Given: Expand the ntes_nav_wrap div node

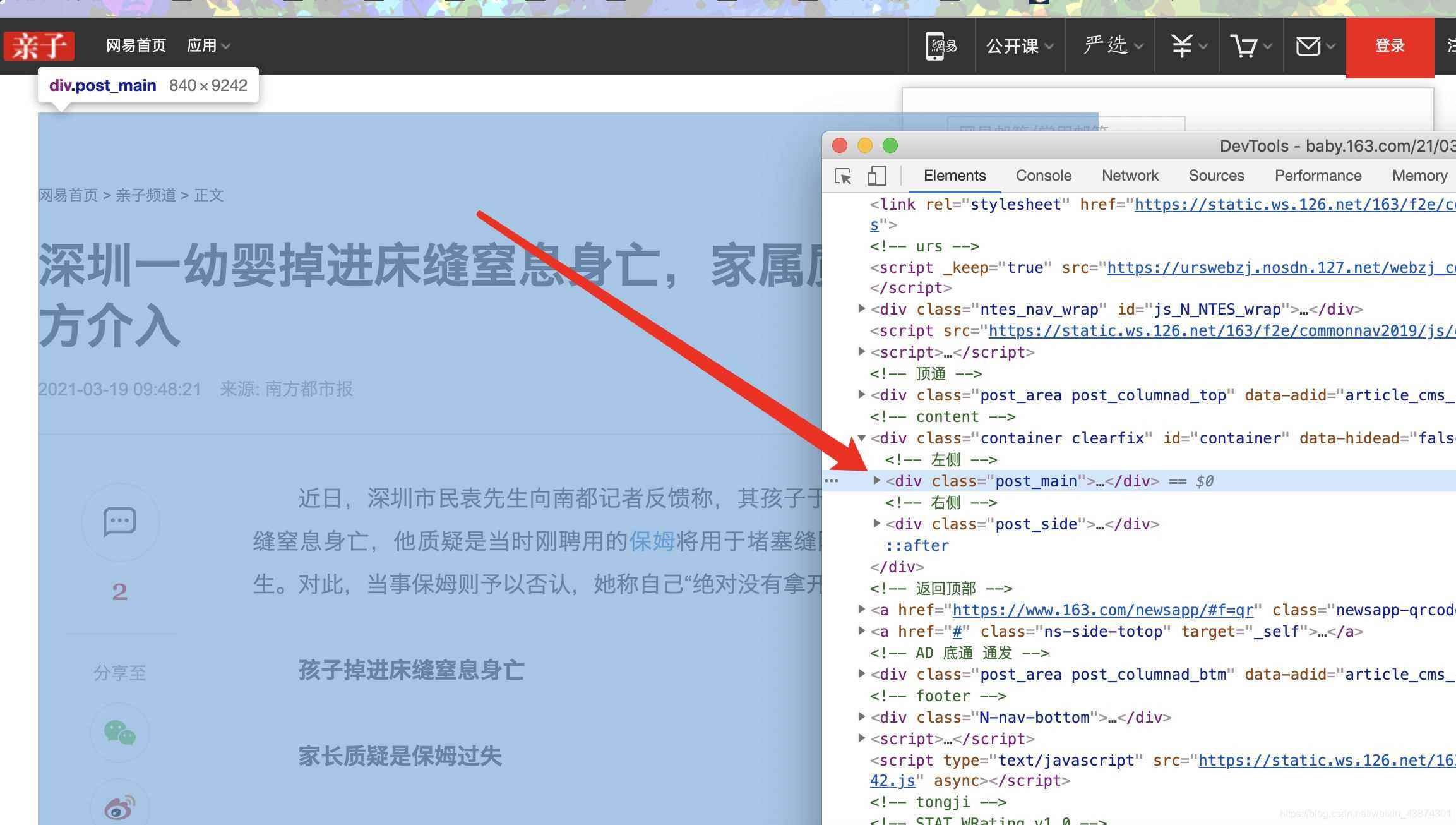Looking at the screenshot, I should (861, 309).
